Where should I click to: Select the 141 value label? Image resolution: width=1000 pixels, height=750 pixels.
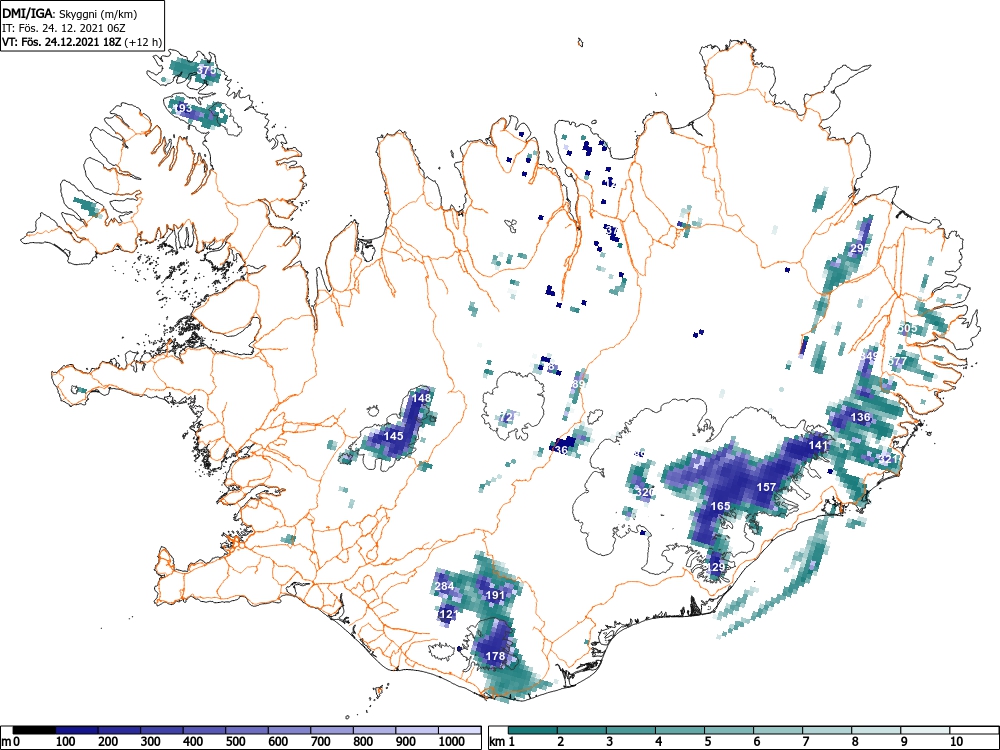(x=818, y=446)
